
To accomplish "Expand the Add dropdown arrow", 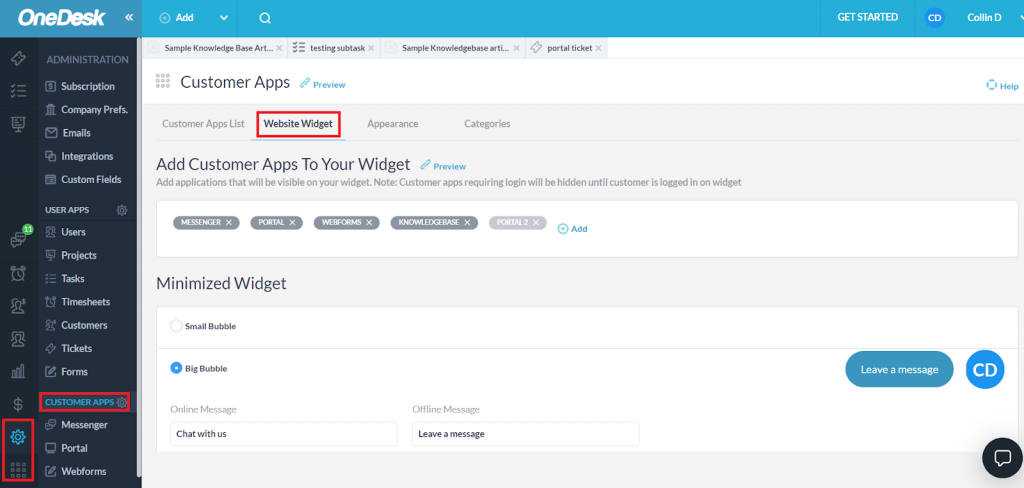I will pyautogui.click(x=224, y=18).
